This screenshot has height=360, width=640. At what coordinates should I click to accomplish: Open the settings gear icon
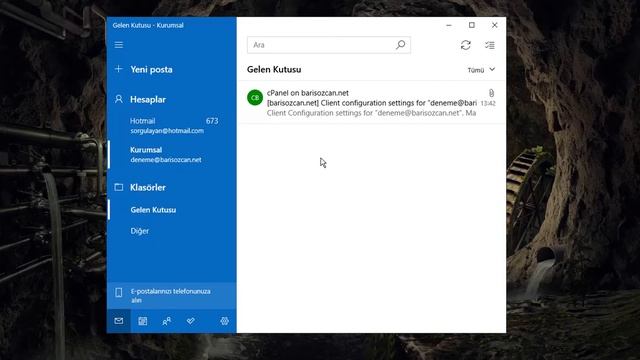tap(224, 321)
